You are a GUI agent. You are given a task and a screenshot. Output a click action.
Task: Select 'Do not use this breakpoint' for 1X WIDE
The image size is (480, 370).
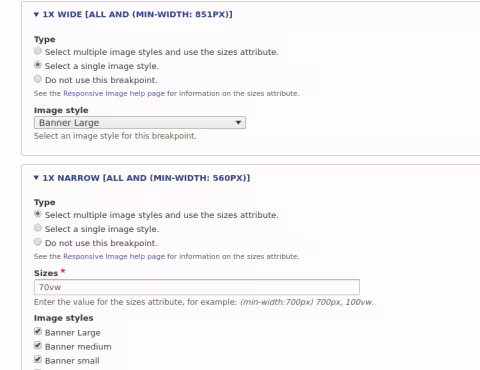(38, 79)
